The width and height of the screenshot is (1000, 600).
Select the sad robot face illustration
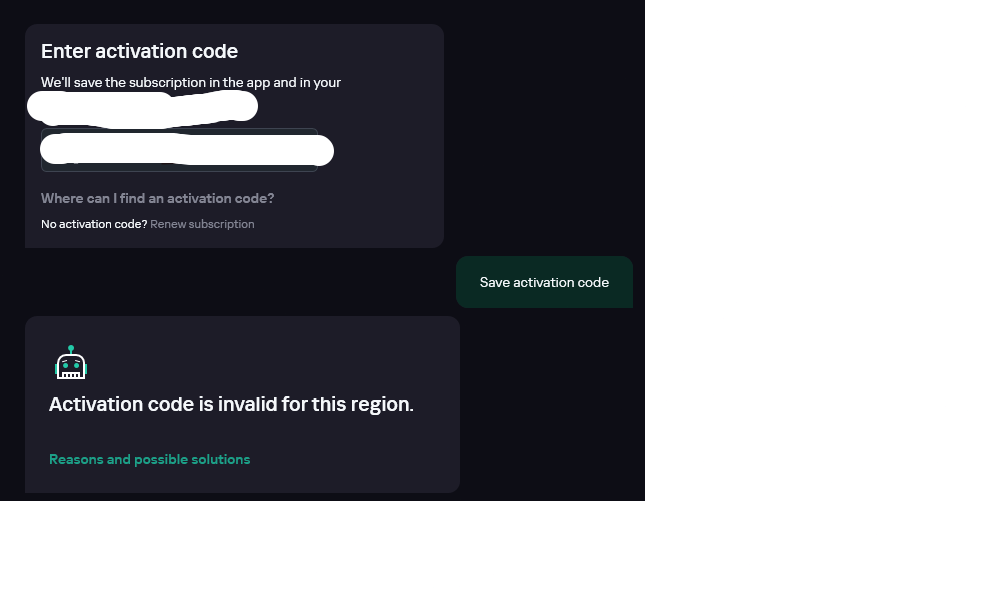pos(71,362)
